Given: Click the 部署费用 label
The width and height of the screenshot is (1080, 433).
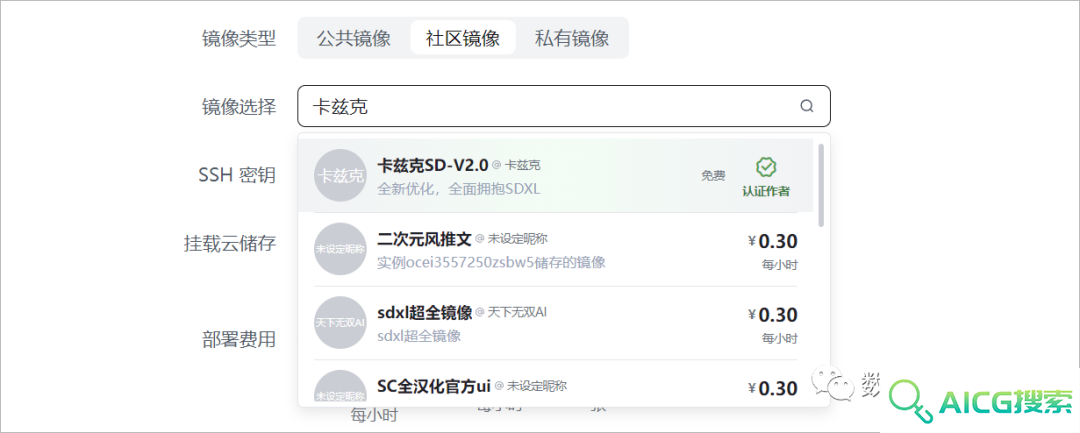Looking at the screenshot, I should pos(239,339).
